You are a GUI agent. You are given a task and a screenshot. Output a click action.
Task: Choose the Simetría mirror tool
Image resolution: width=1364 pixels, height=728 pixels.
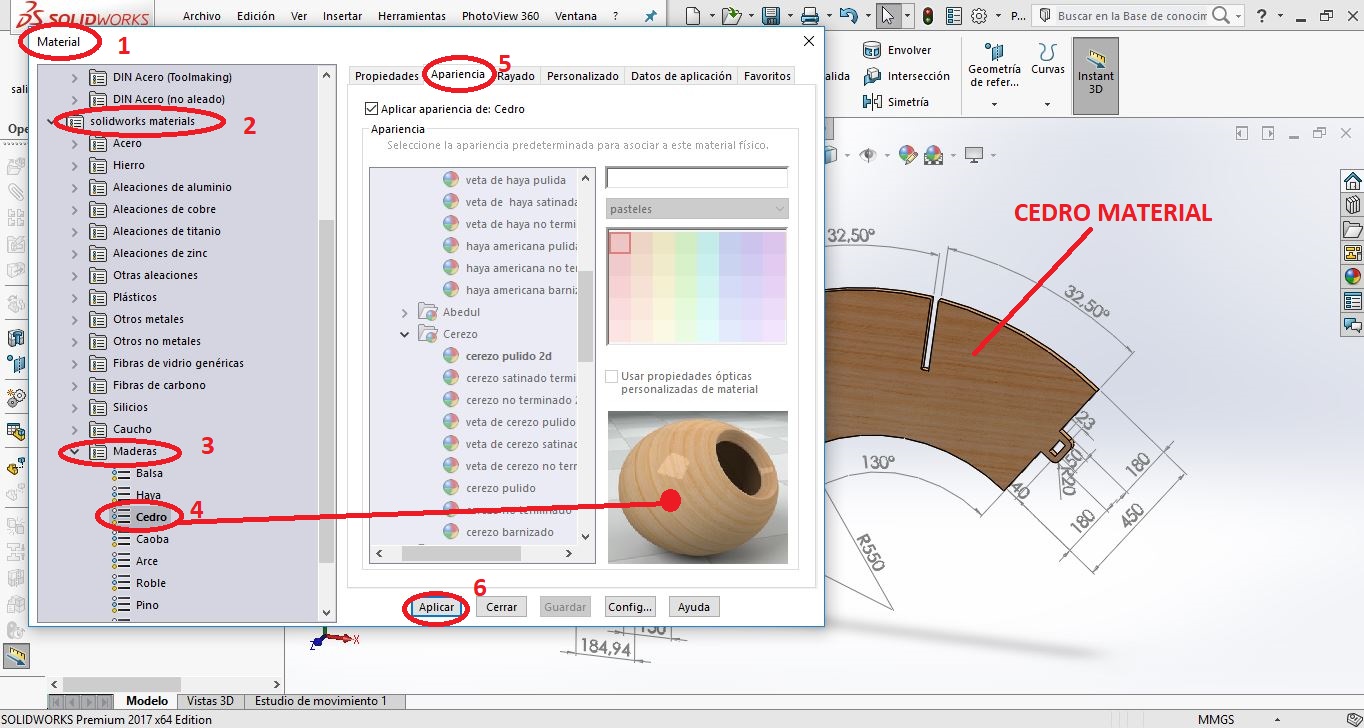tap(896, 102)
